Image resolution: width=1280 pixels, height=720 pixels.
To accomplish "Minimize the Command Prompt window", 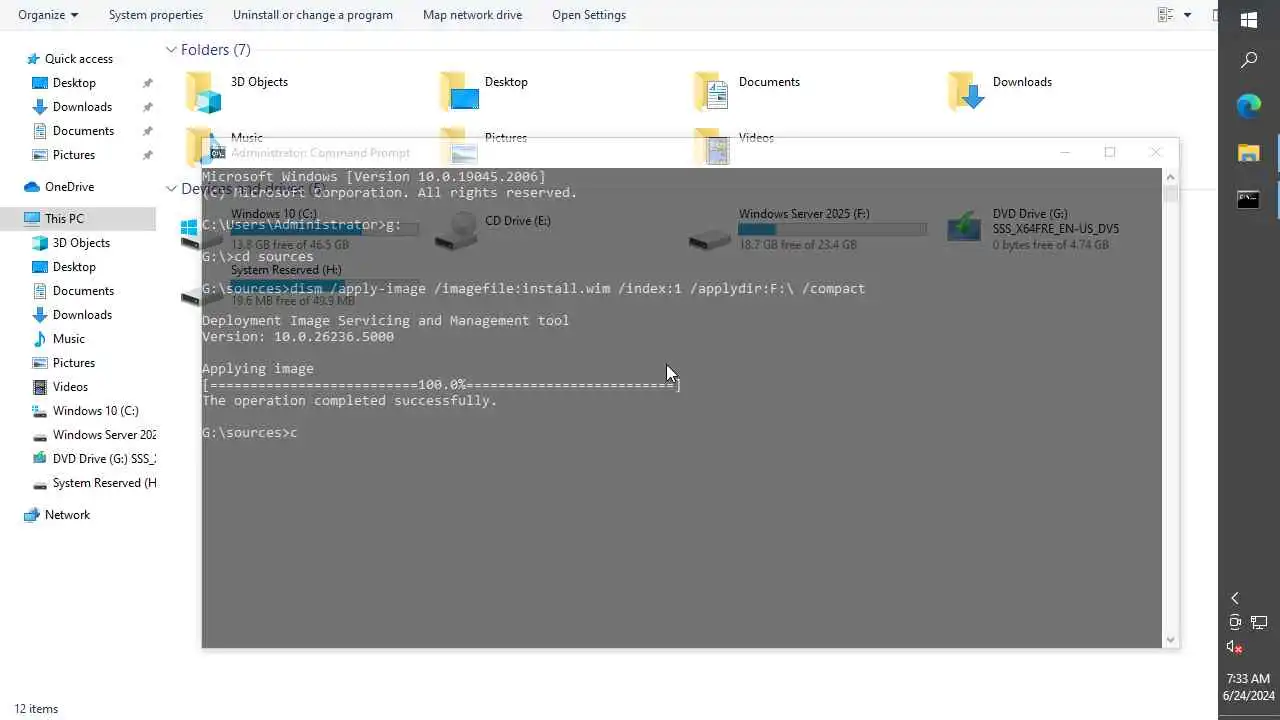I will (x=1065, y=152).
